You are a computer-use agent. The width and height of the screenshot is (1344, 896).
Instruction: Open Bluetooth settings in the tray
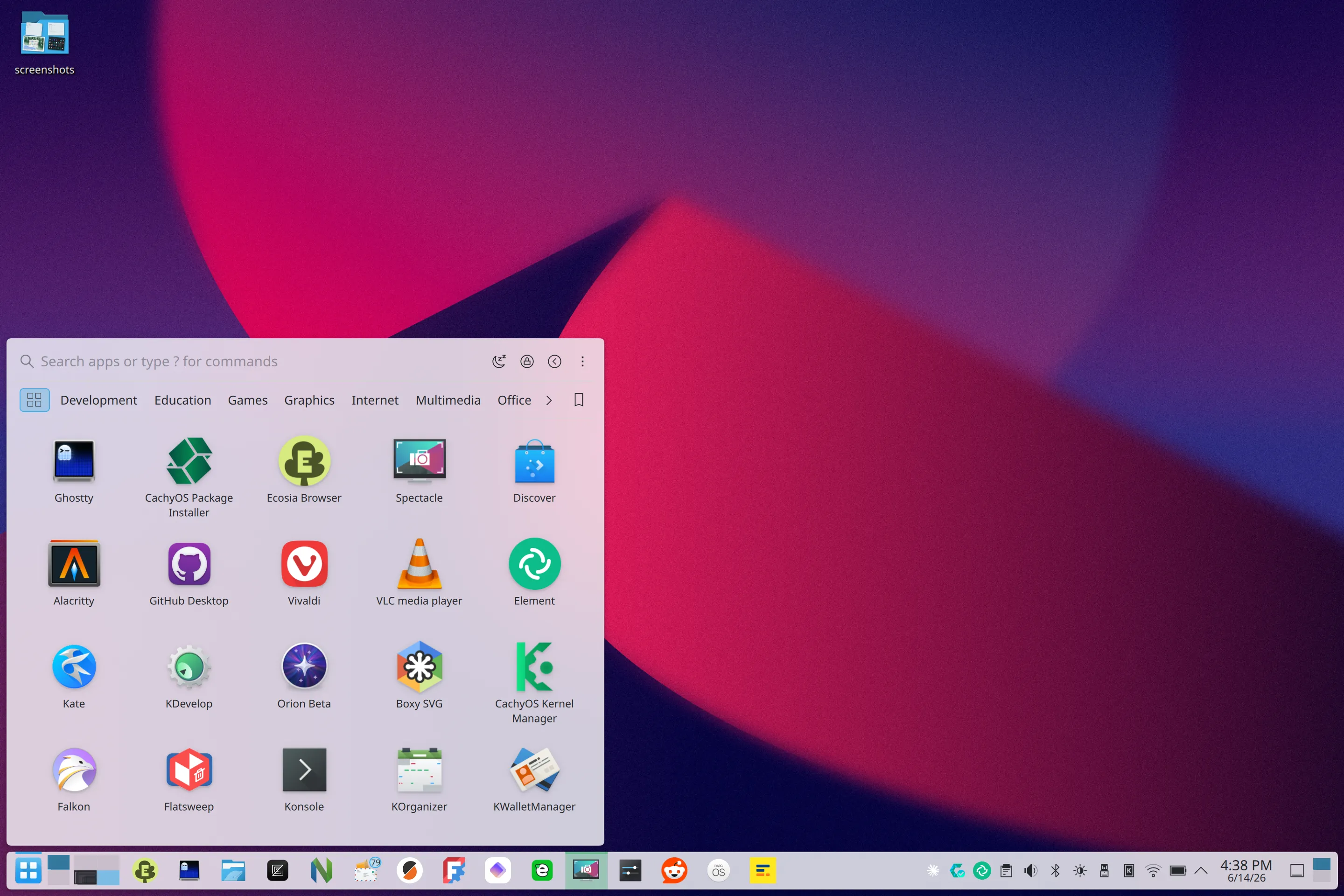coord(1056,871)
